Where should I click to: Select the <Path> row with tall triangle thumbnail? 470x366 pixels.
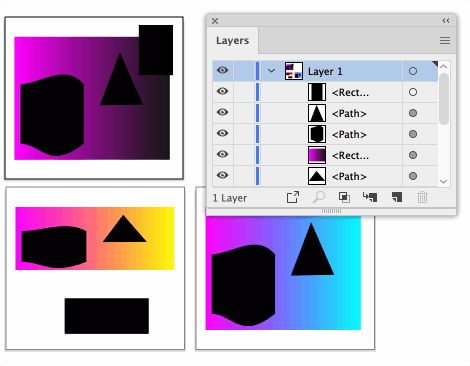point(325,113)
